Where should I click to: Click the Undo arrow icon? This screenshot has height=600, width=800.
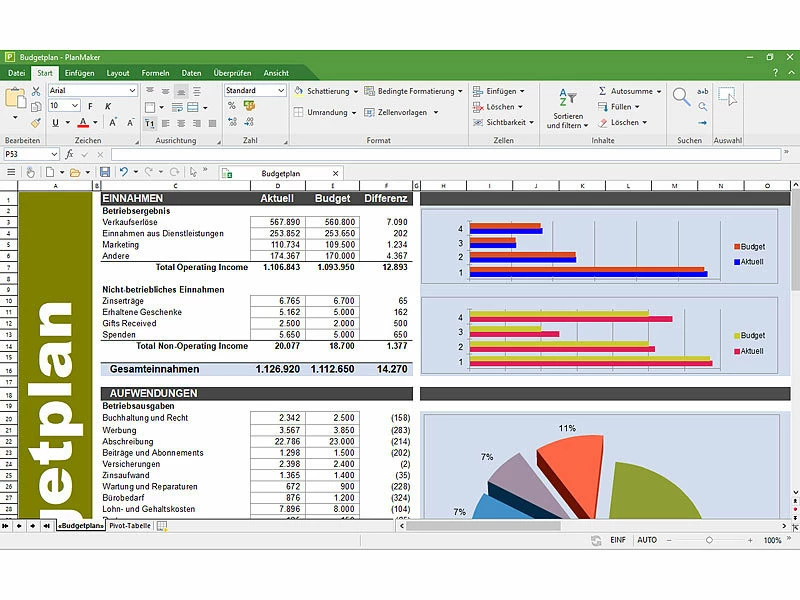123,172
